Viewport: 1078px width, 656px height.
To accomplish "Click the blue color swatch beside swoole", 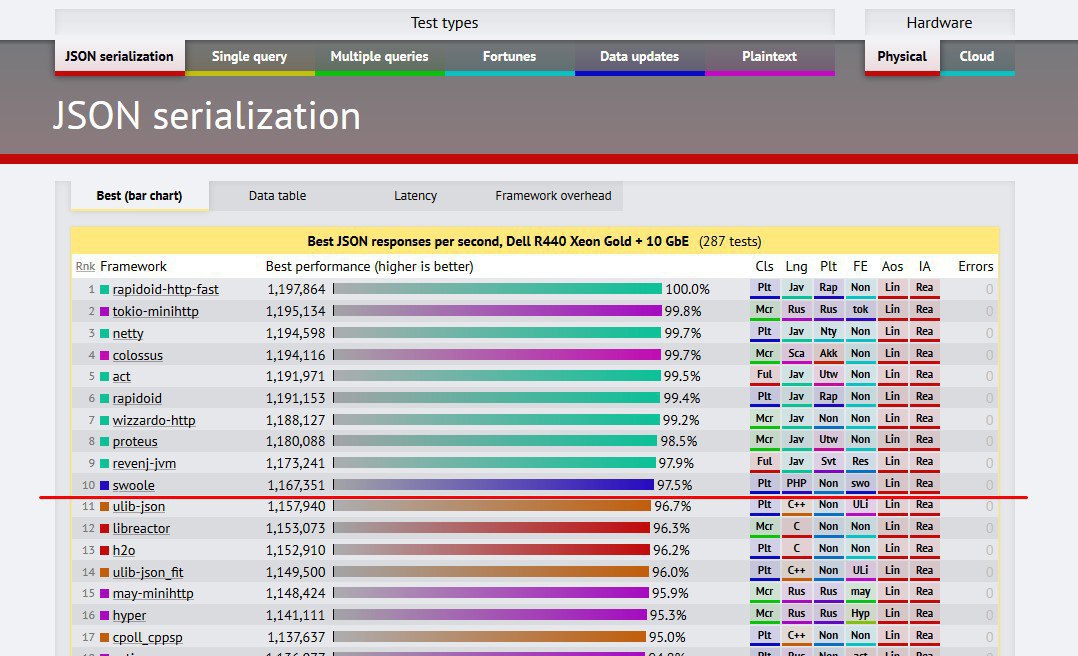I will click(104, 485).
